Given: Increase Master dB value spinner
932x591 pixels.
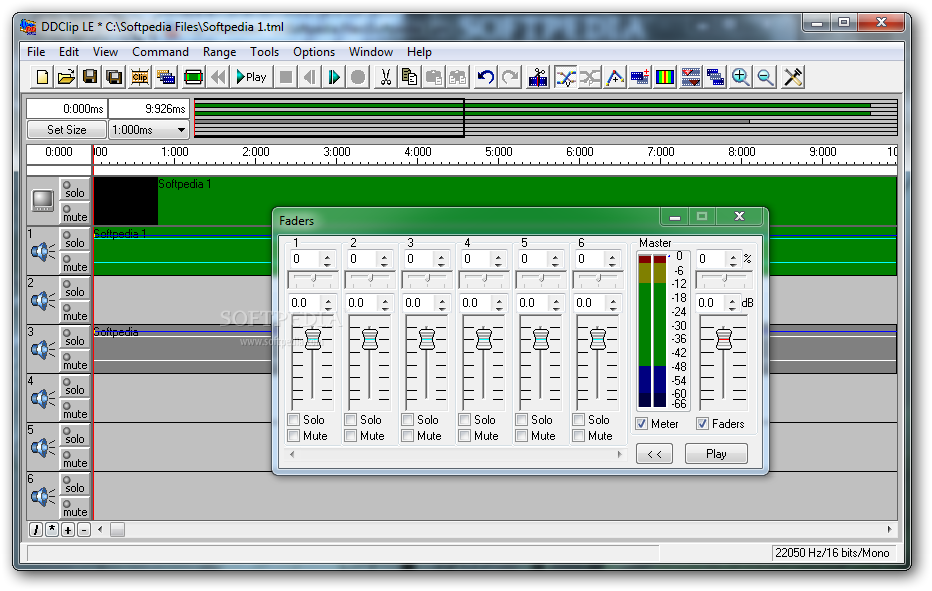Looking at the screenshot, I should click(x=733, y=299).
